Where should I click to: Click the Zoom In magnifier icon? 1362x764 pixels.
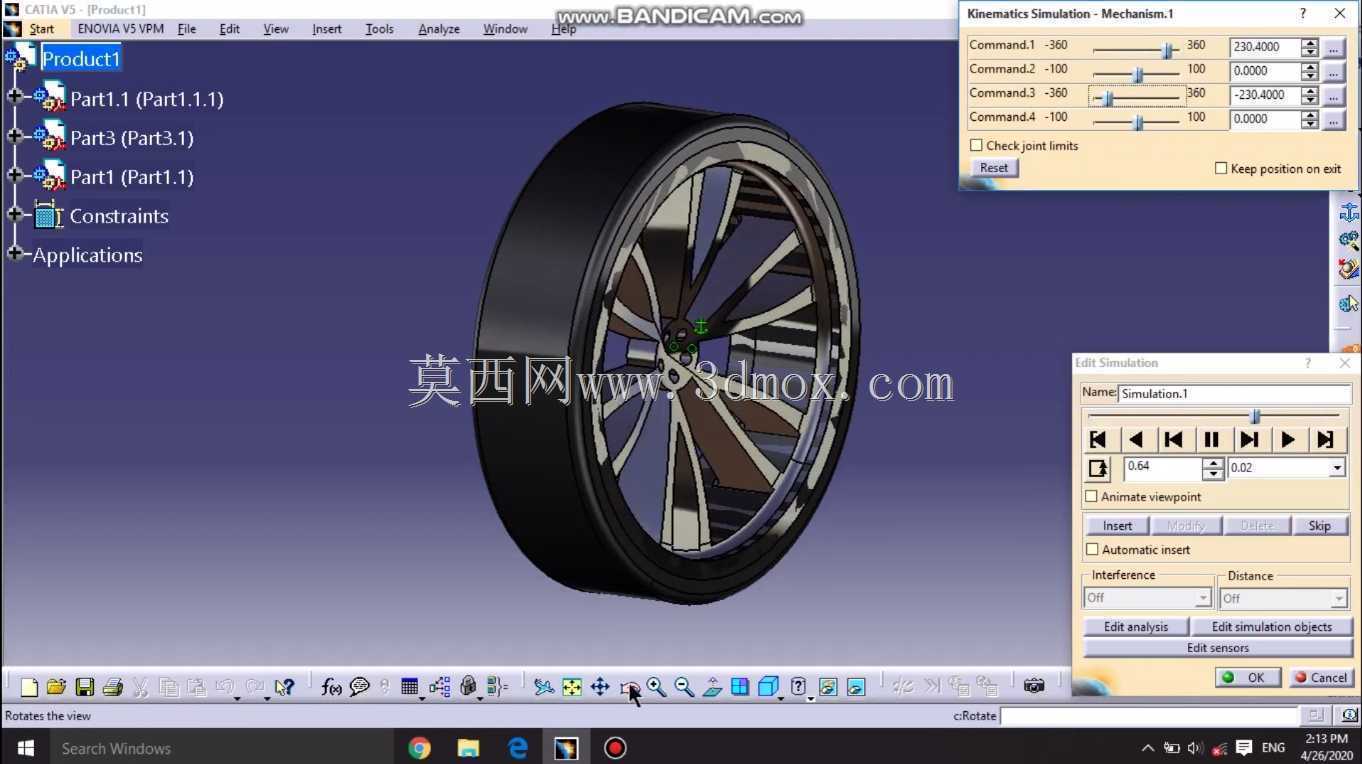656,687
